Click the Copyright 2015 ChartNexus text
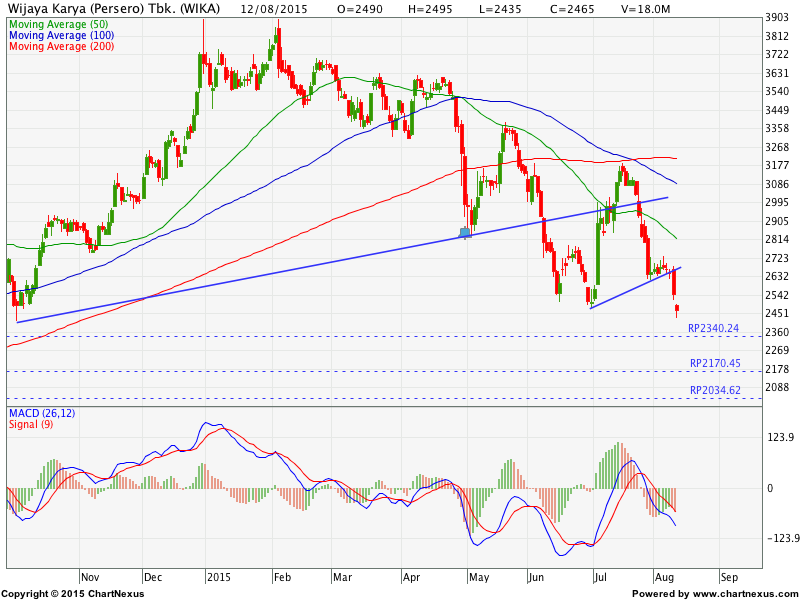This screenshot has width=800, height=600. click(73, 594)
